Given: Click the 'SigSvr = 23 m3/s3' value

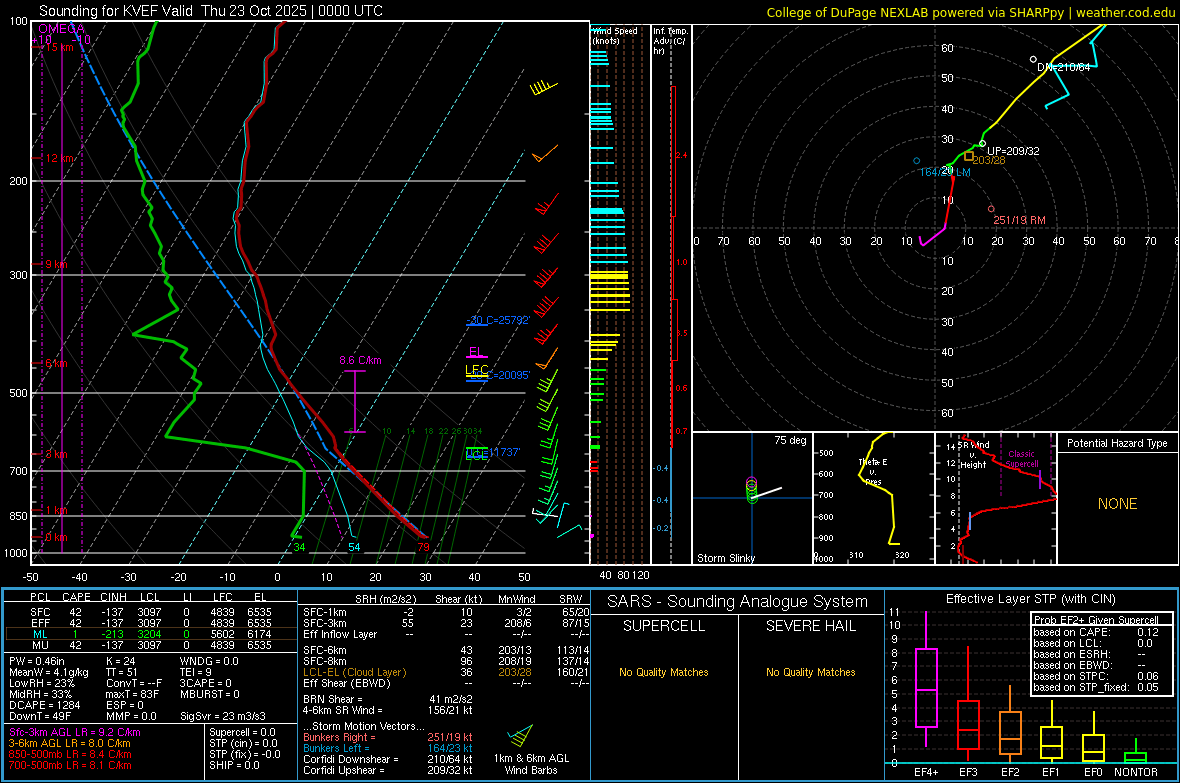Looking at the screenshot, I should 223,716.
